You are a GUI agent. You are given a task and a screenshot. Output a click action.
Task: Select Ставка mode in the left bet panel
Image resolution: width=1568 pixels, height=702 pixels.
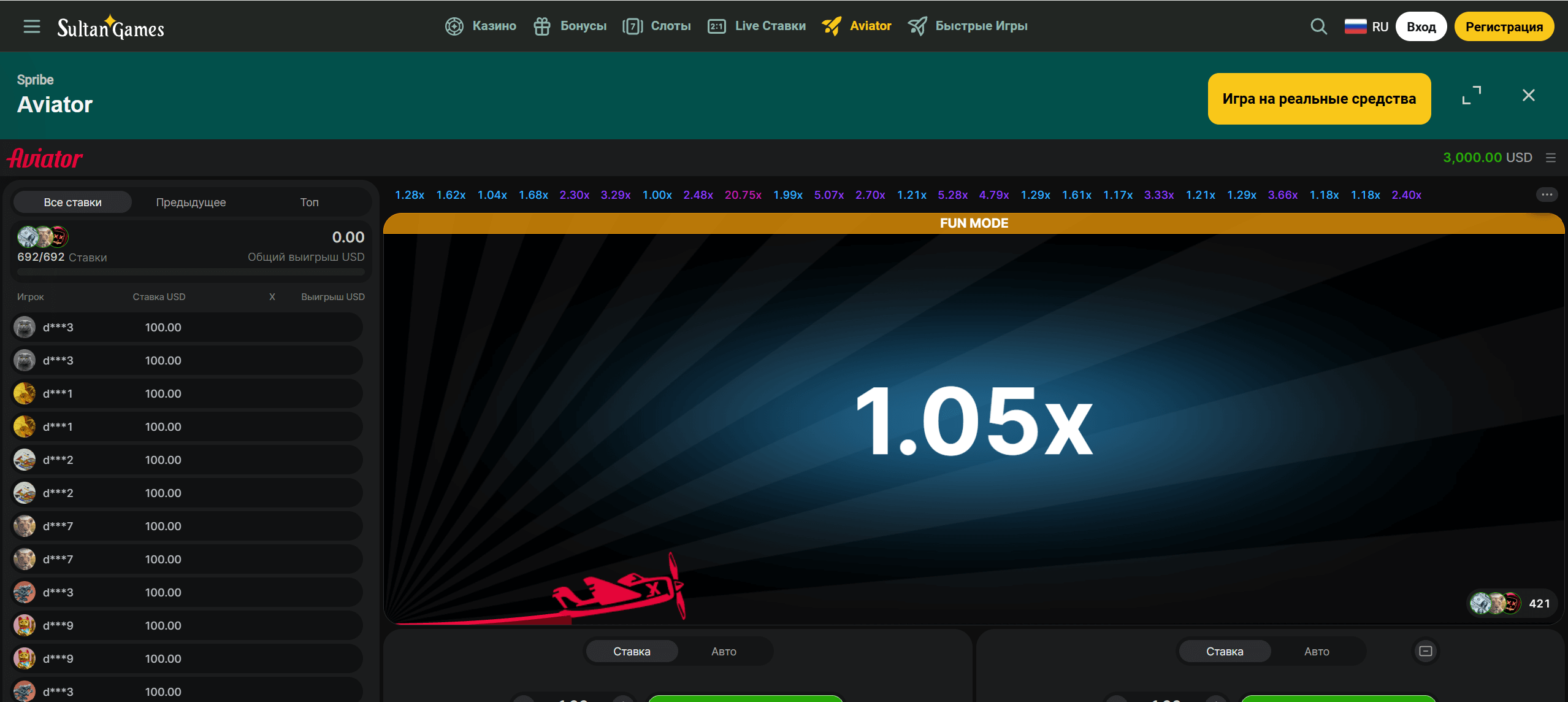coord(632,651)
